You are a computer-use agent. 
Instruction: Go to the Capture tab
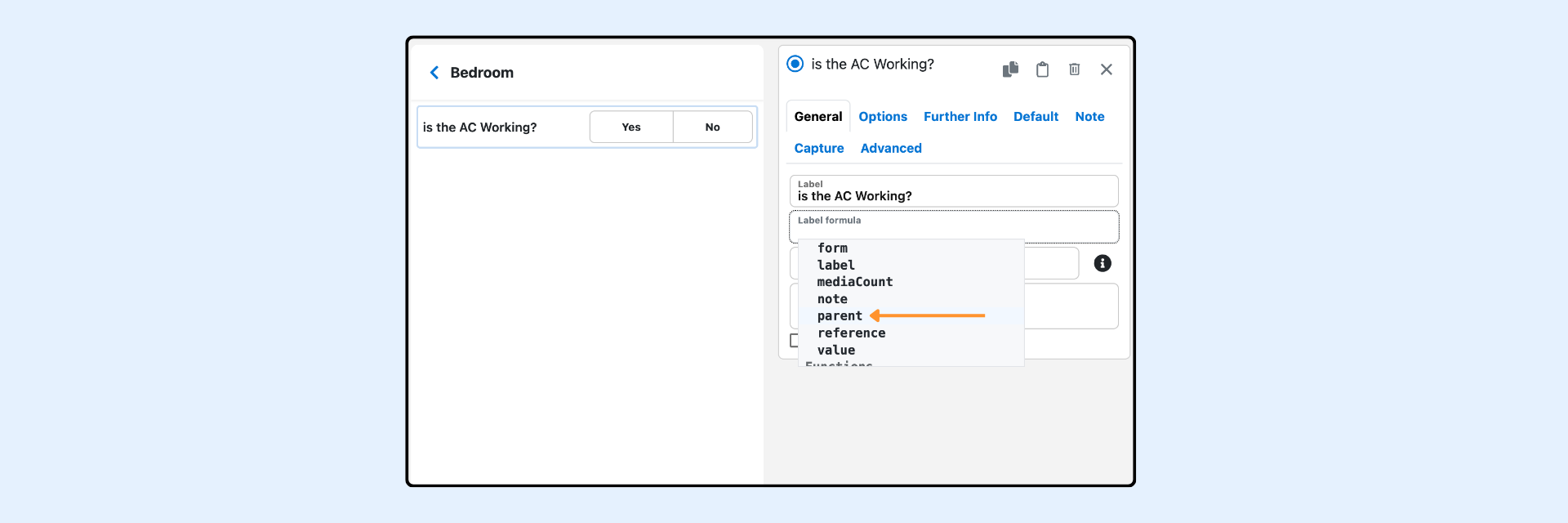(x=818, y=149)
